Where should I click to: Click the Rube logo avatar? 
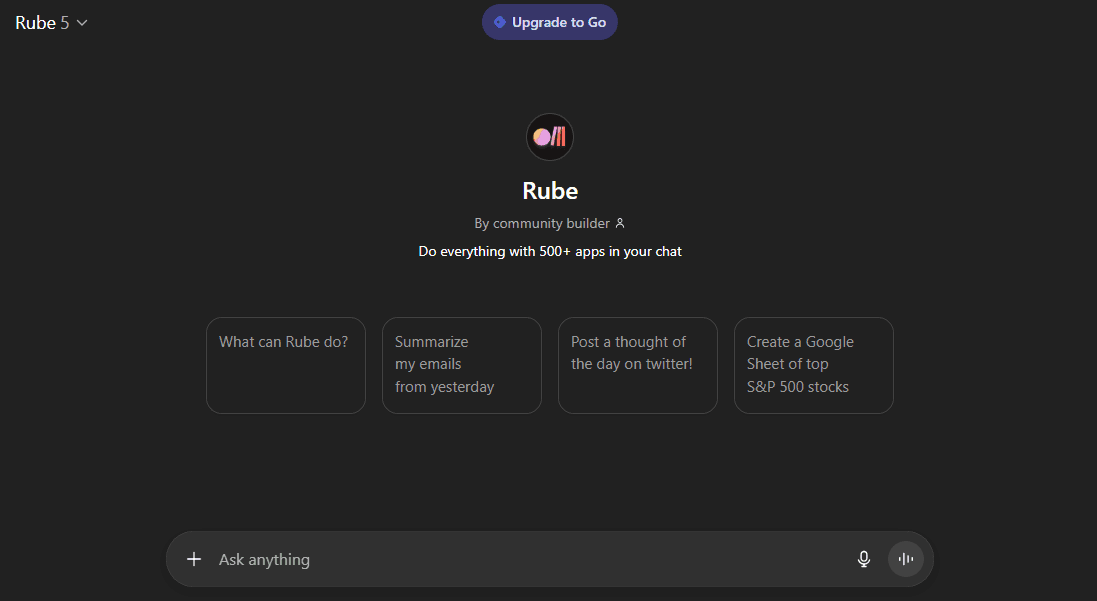(549, 137)
